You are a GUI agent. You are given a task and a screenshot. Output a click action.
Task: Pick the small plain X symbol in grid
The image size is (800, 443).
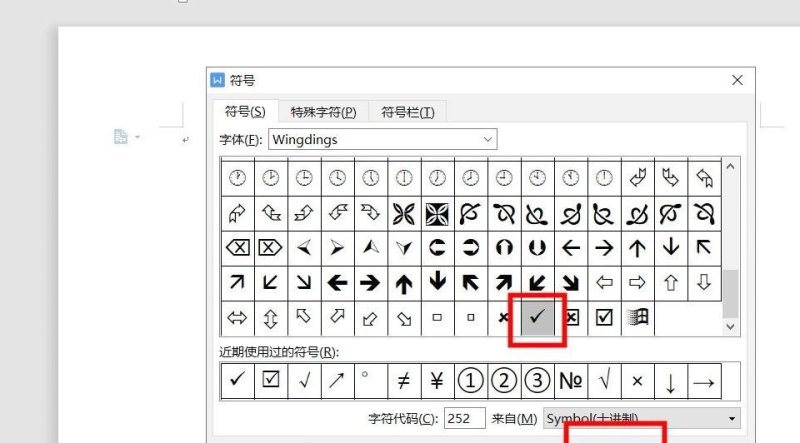click(x=504, y=317)
